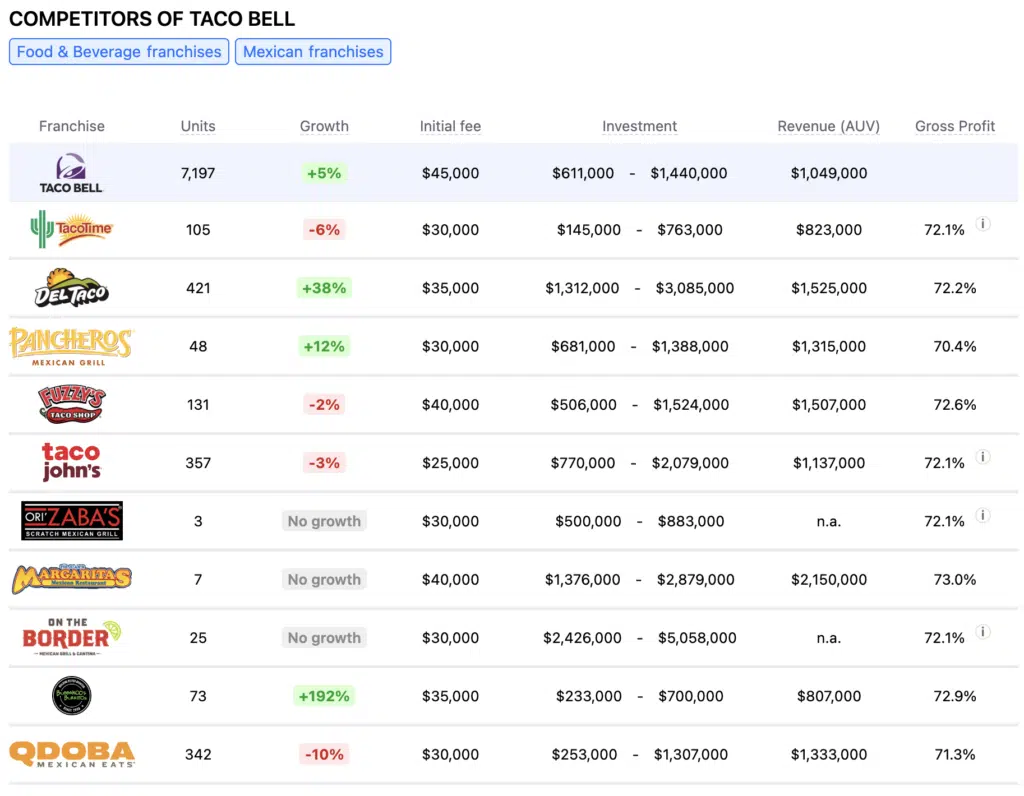This screenshot has height=796, width=1024.
Task: Click info icon beside TacoTime gross profit
Action: click(983, 224)
